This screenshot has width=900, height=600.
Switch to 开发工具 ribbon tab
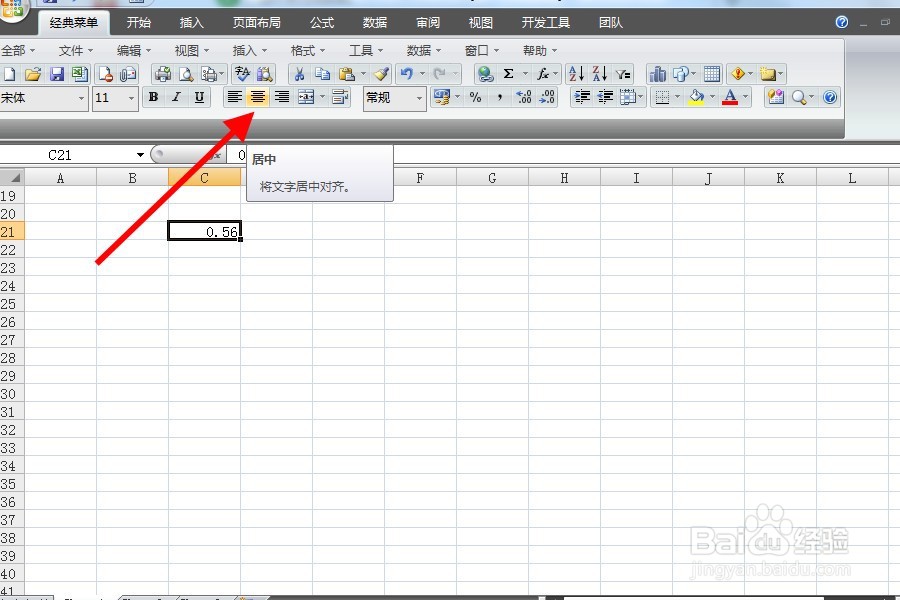(x=545, y=23)
